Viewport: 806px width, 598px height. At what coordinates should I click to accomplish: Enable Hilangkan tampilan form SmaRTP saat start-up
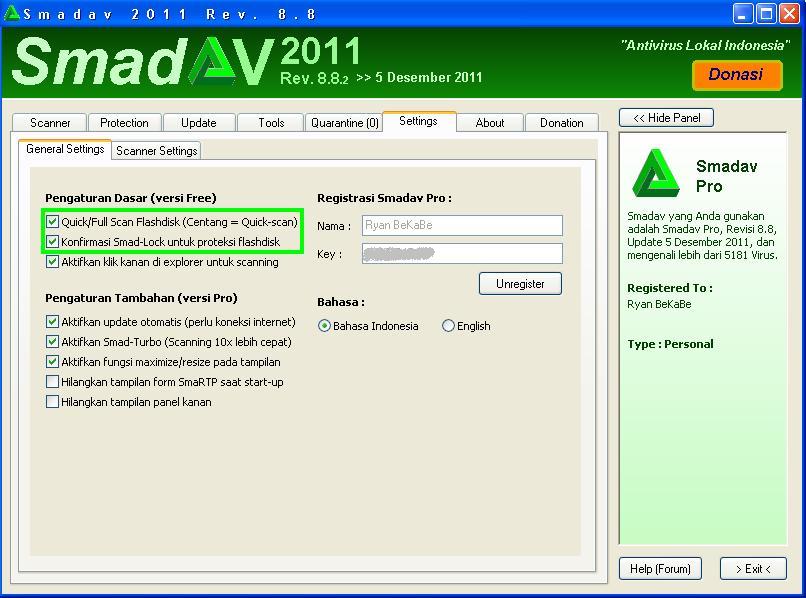point(52,382)
